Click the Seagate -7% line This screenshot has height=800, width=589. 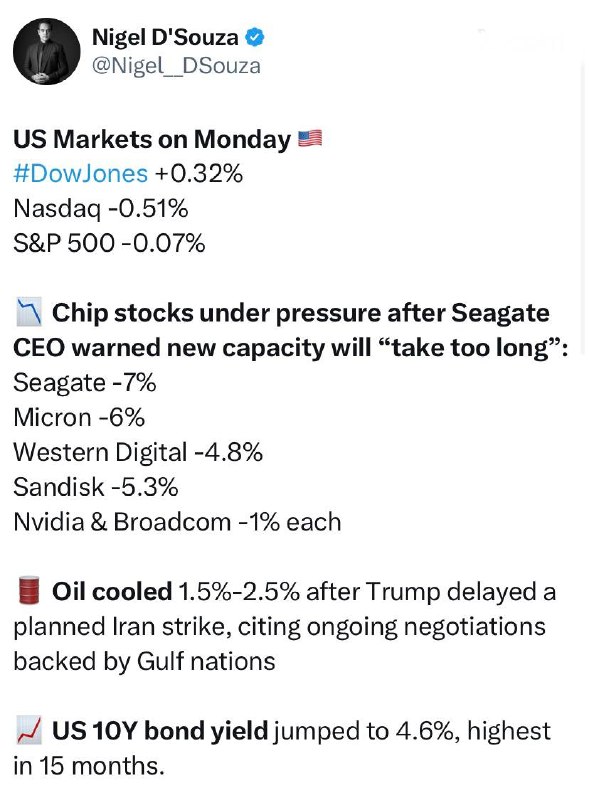(x=85, y=383)
